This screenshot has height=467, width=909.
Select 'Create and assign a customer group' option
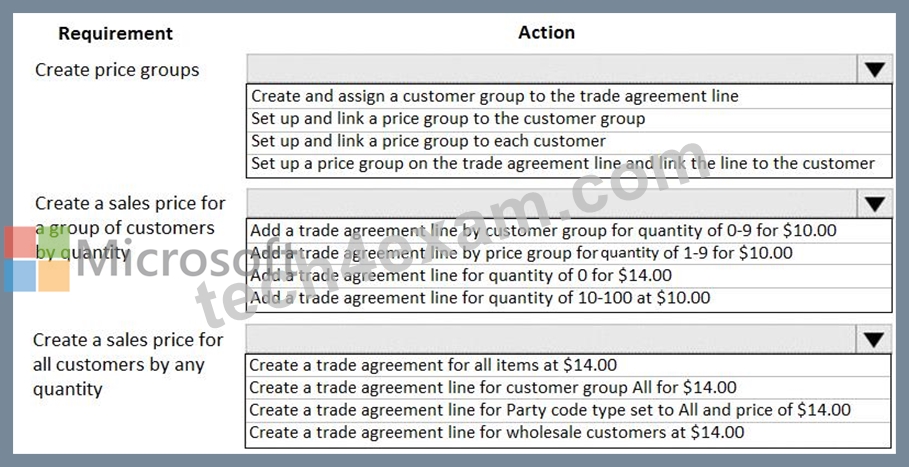click(569, 96)
